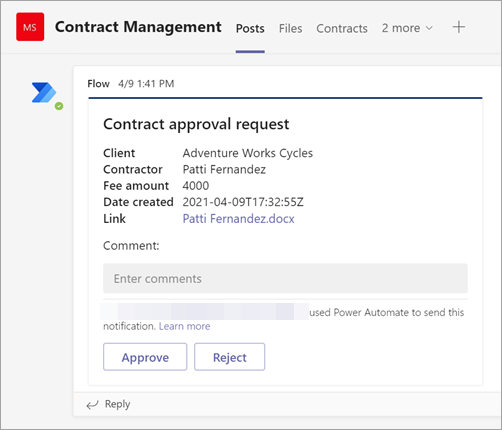
Task: Click the Contractor field label
Action: pyautogui.click(x=133, y=170)
